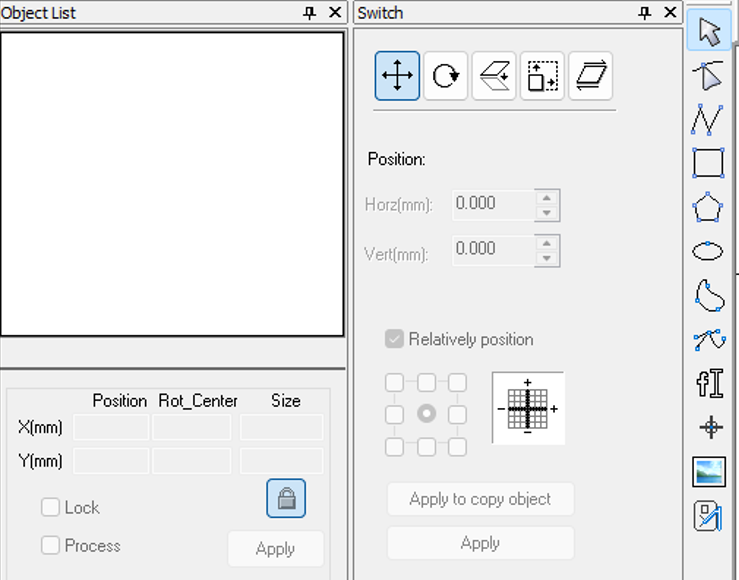Select the bottom-right anchor point
Image resolution: width=739 pixels, height=580 pixels.
457,447
